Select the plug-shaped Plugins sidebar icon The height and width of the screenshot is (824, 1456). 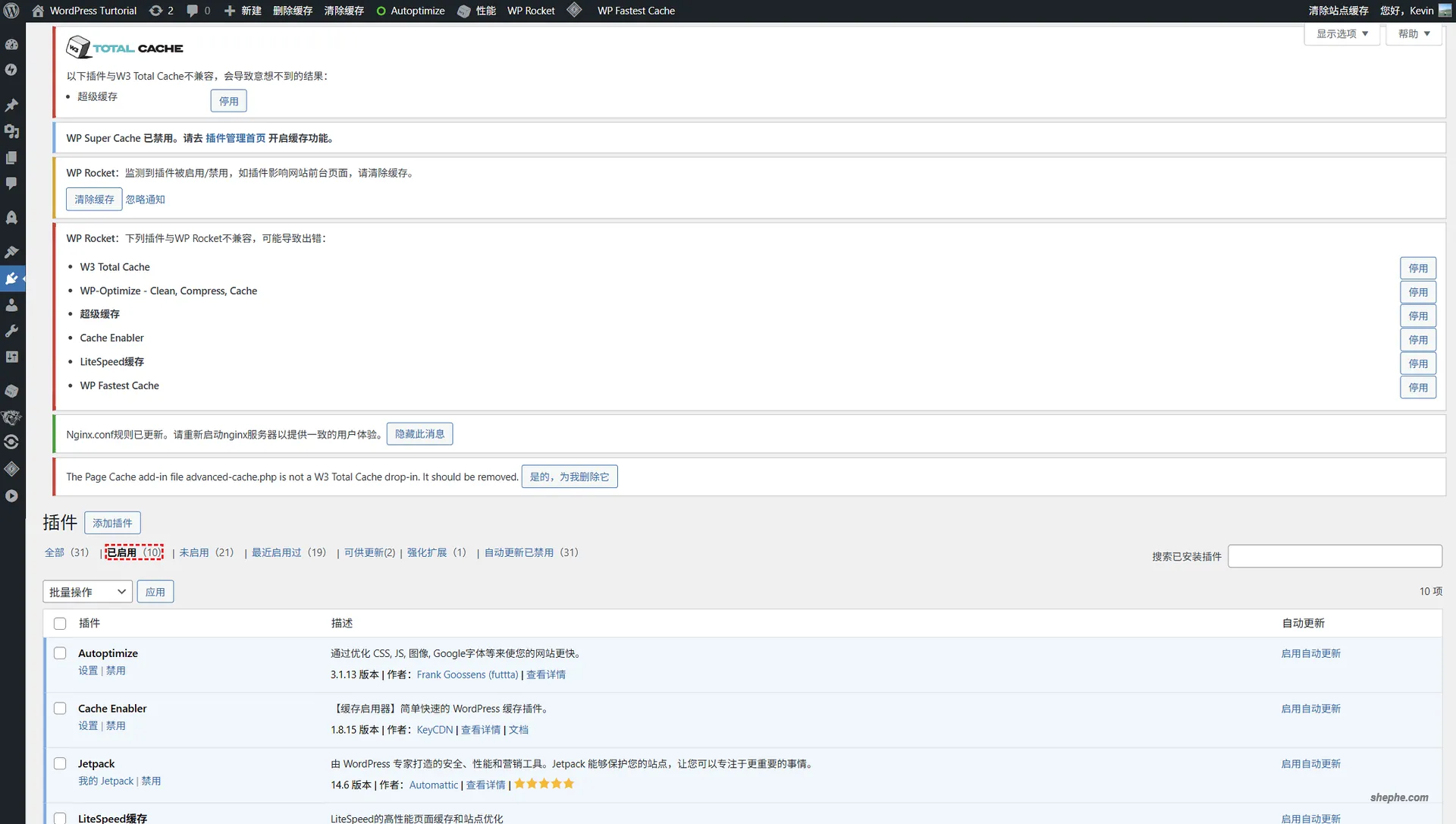[x=12, y=278]
